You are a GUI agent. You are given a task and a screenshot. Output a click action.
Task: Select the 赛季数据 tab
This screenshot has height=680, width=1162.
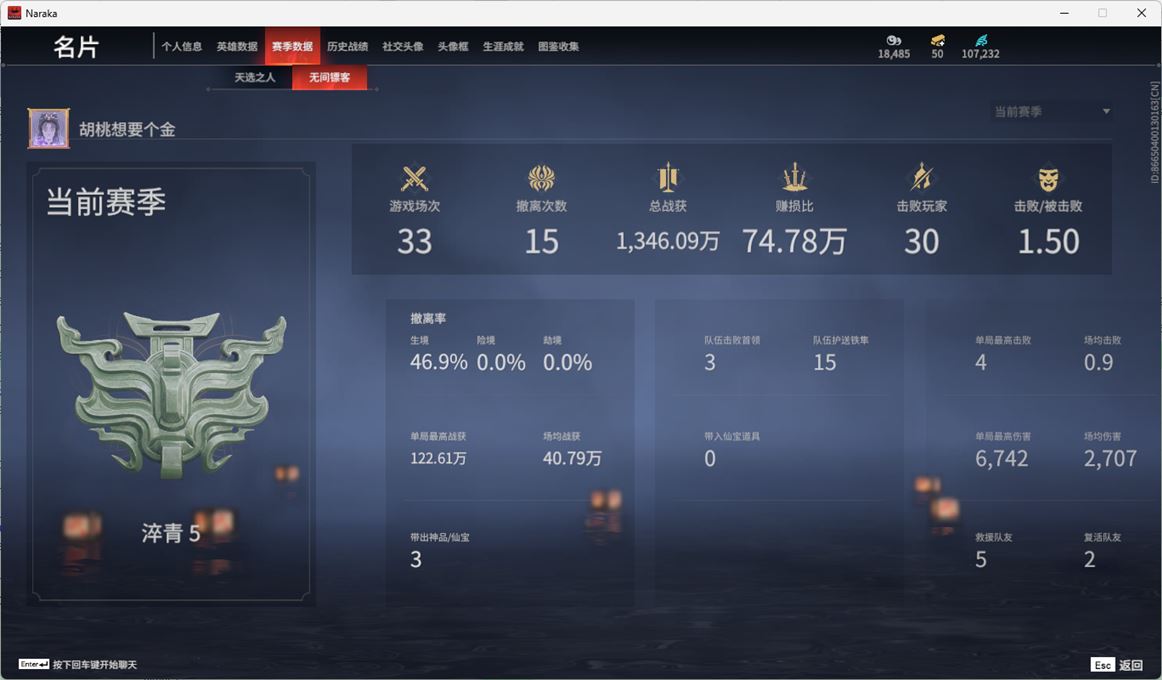[x=292, y=47]
